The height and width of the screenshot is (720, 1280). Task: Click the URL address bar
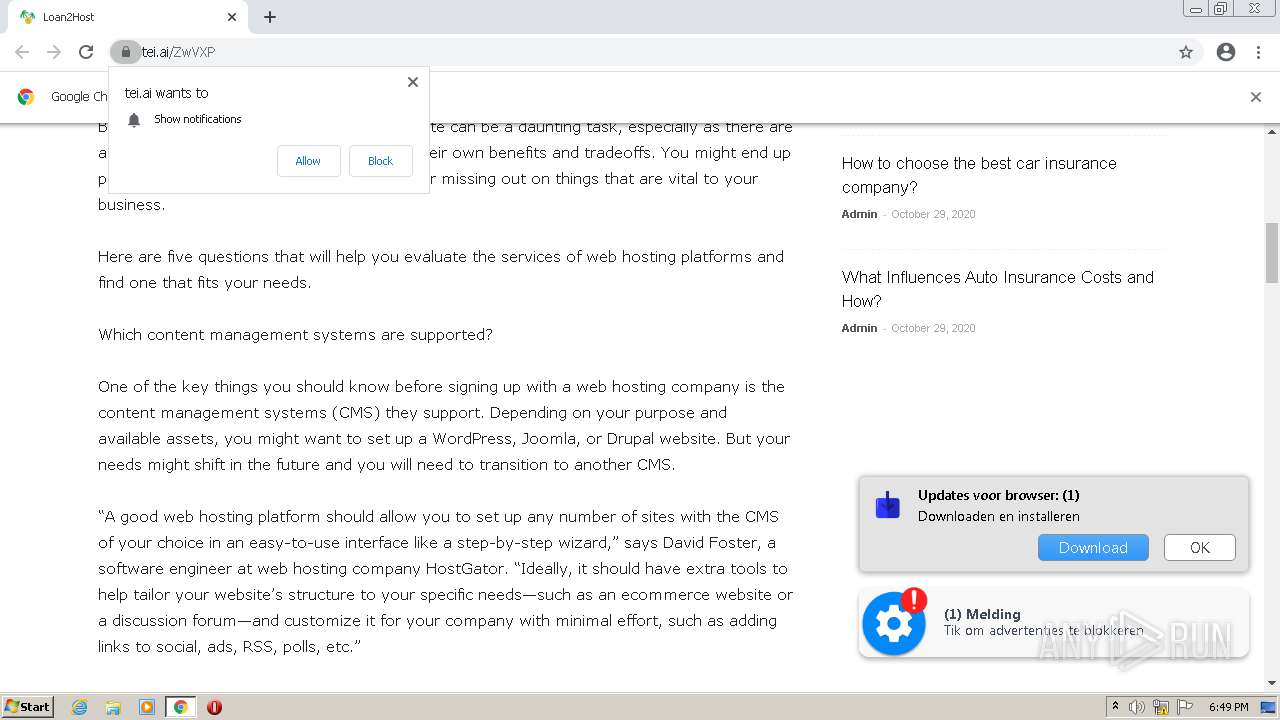coord(655,52)
